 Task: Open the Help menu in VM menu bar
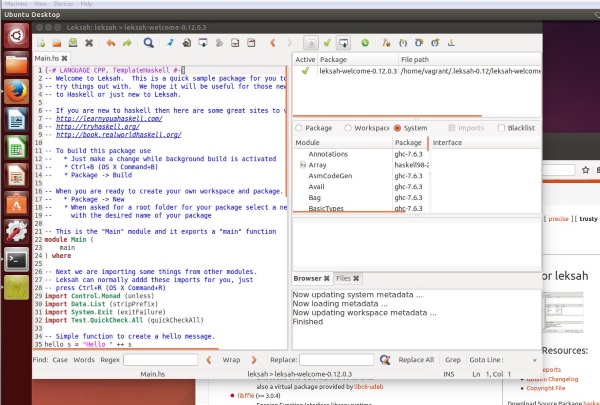tap(86, 4)
